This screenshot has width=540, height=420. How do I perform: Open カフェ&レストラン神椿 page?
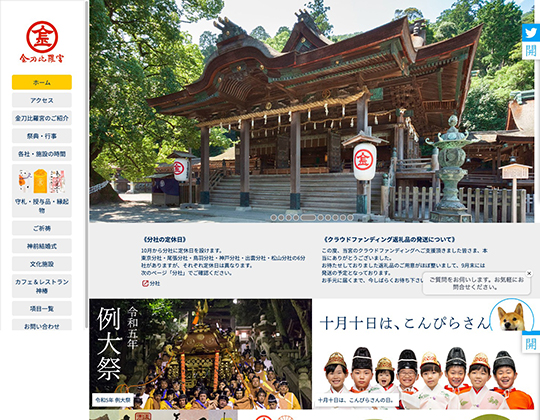coord(42,286)
